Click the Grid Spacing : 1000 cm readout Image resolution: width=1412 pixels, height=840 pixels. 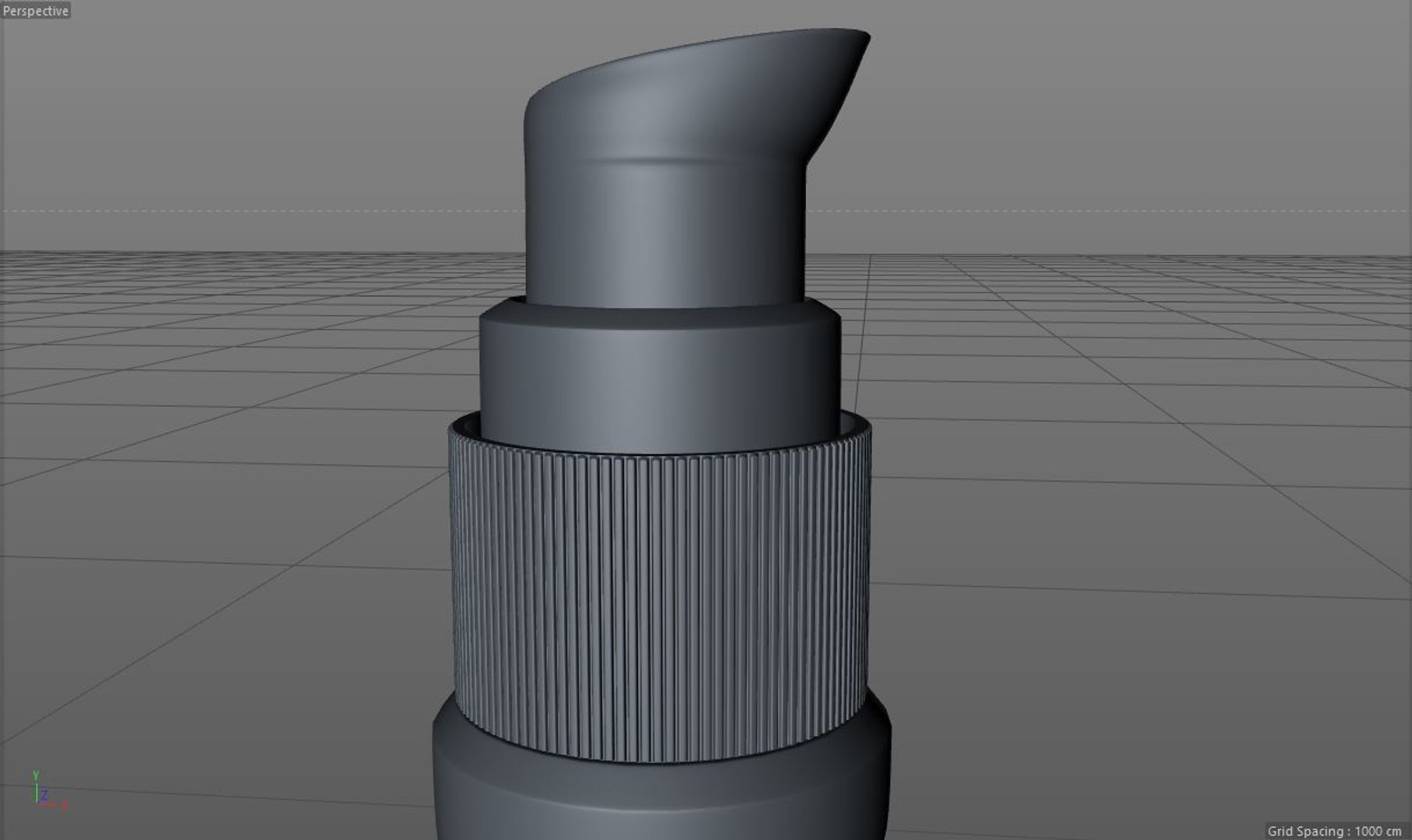1335,831
